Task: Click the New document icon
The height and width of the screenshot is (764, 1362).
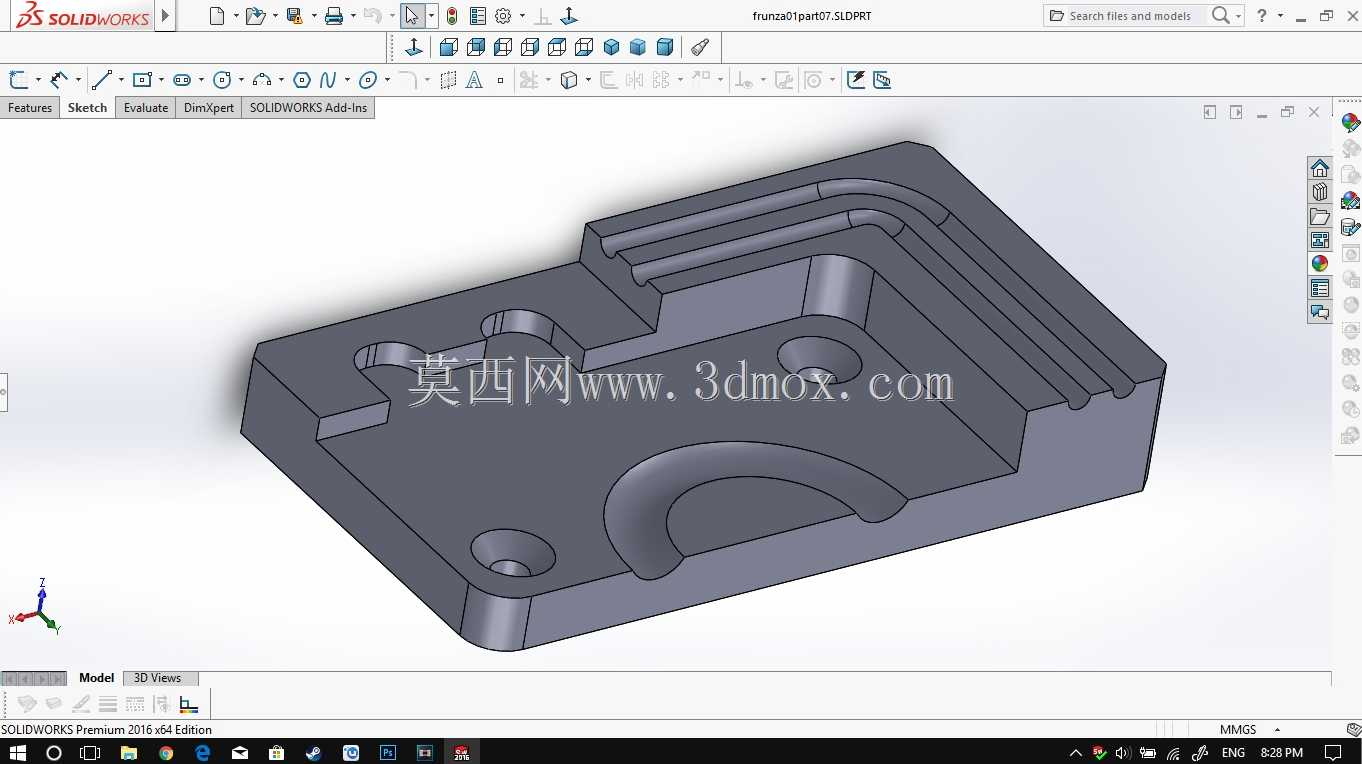Action: point(217,16)
